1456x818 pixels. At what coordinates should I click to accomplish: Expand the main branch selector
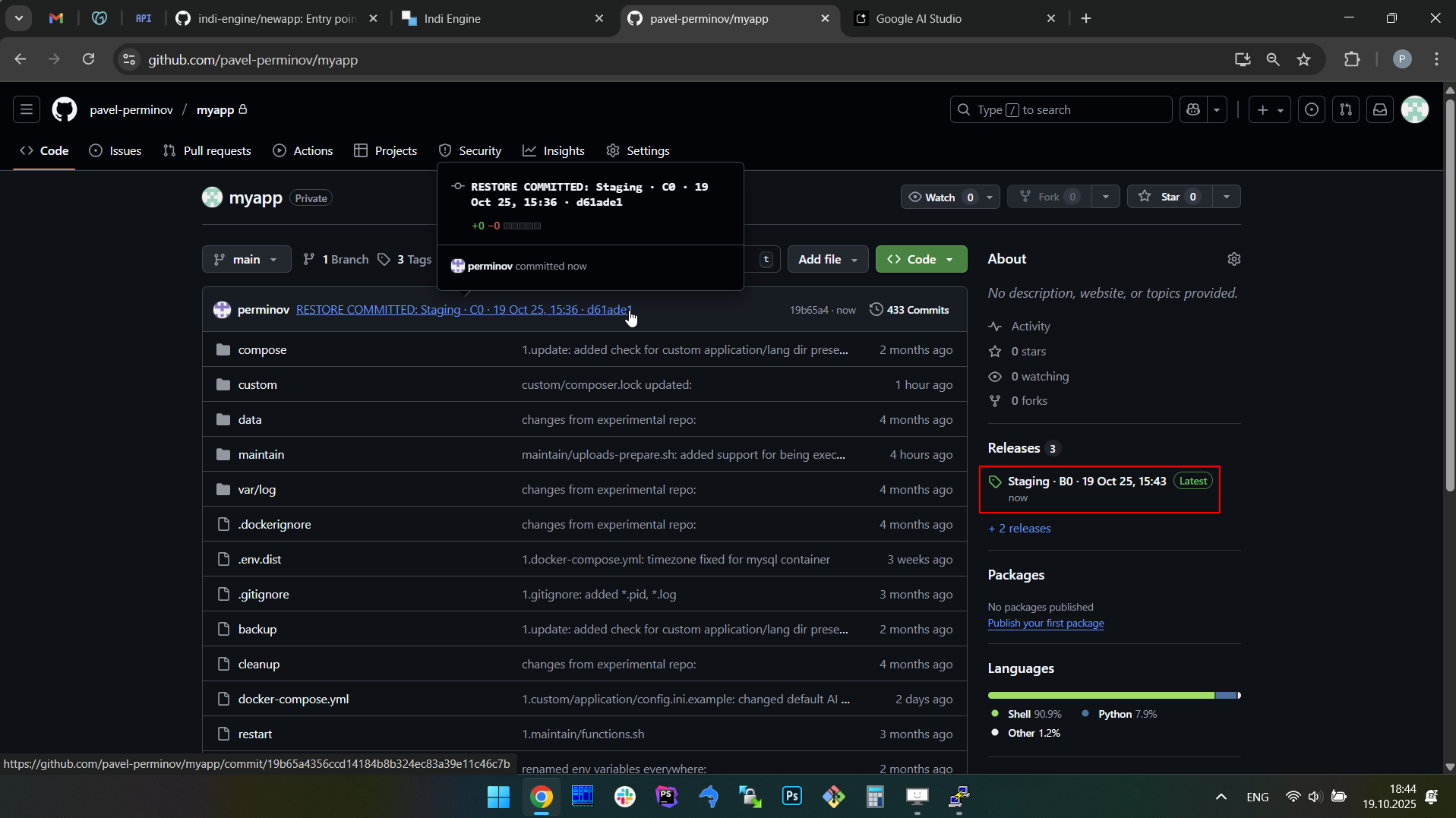(x=246, y=259)
